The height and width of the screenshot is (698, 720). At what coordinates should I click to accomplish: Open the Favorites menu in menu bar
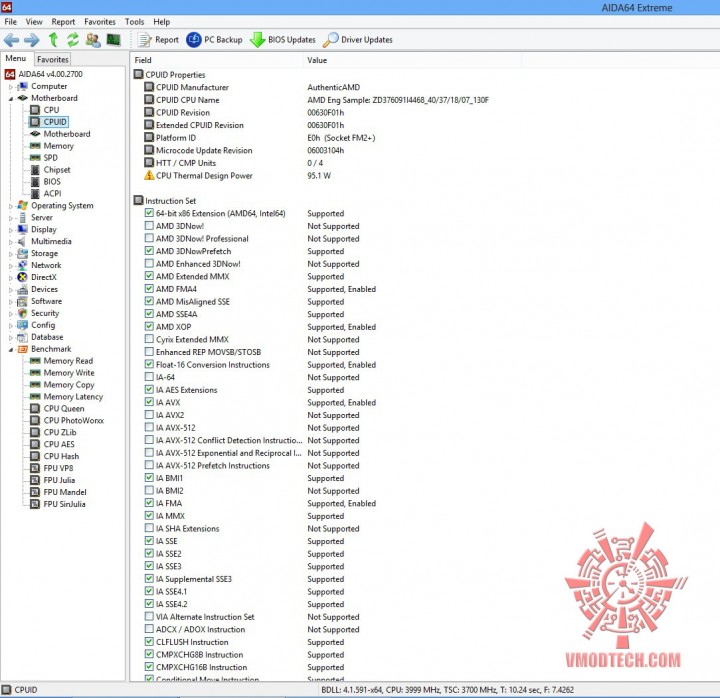[100, 22]
